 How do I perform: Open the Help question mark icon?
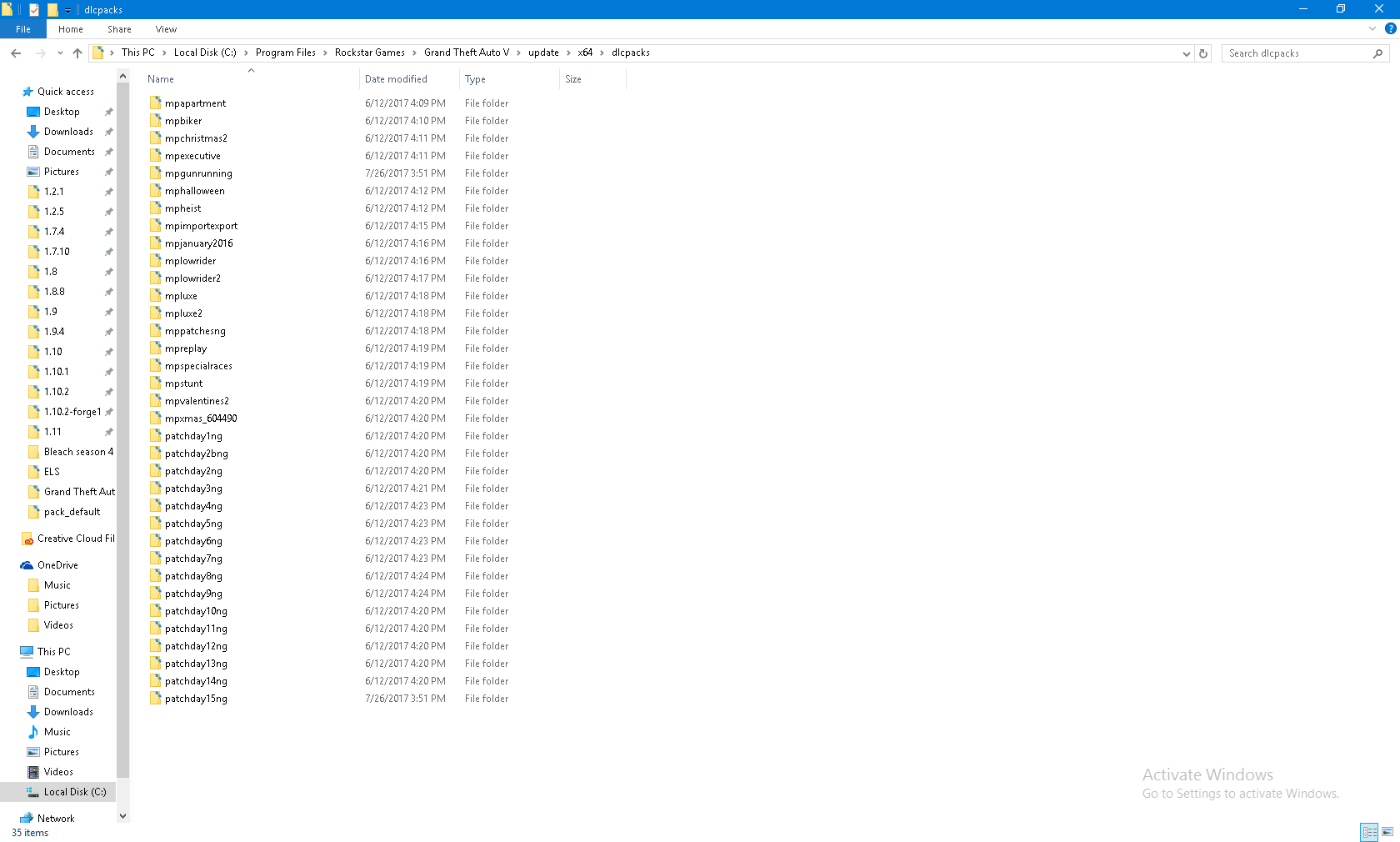pyautogui.click(x=1390, y=28)
